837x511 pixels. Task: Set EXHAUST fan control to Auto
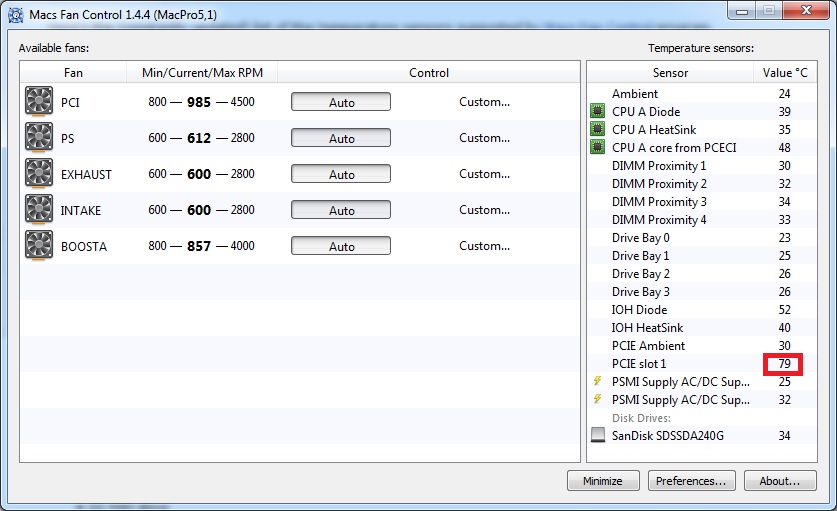tap(341, 174)
